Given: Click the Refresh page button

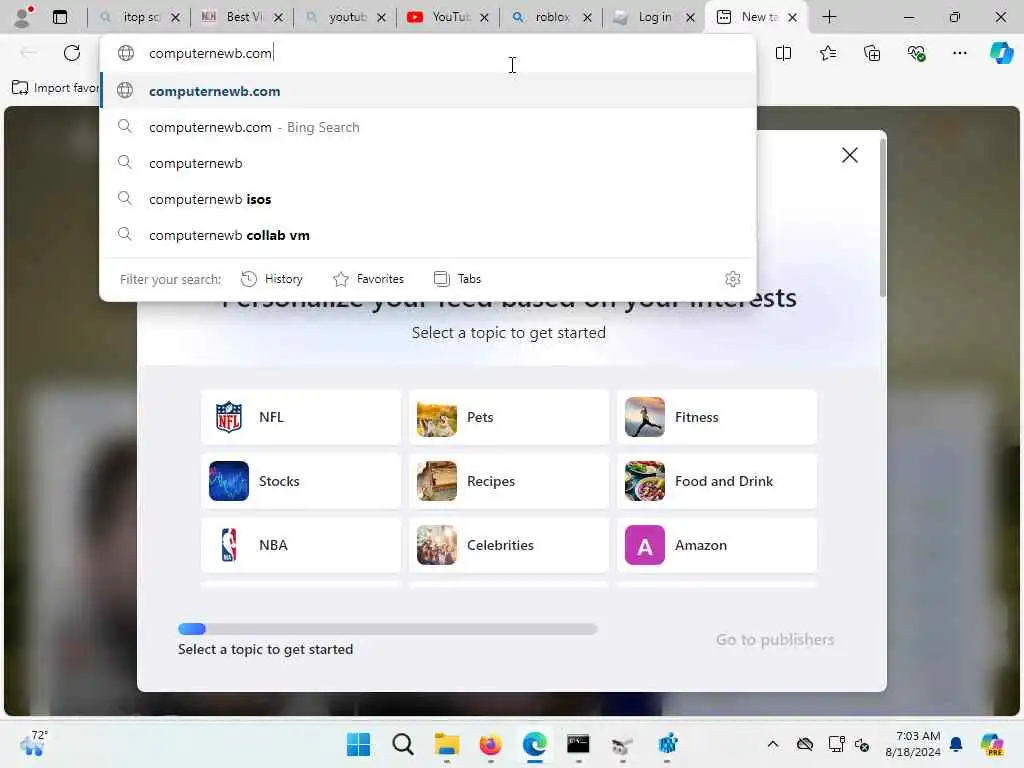Looking at the screenshot, I should click(72, 53).
